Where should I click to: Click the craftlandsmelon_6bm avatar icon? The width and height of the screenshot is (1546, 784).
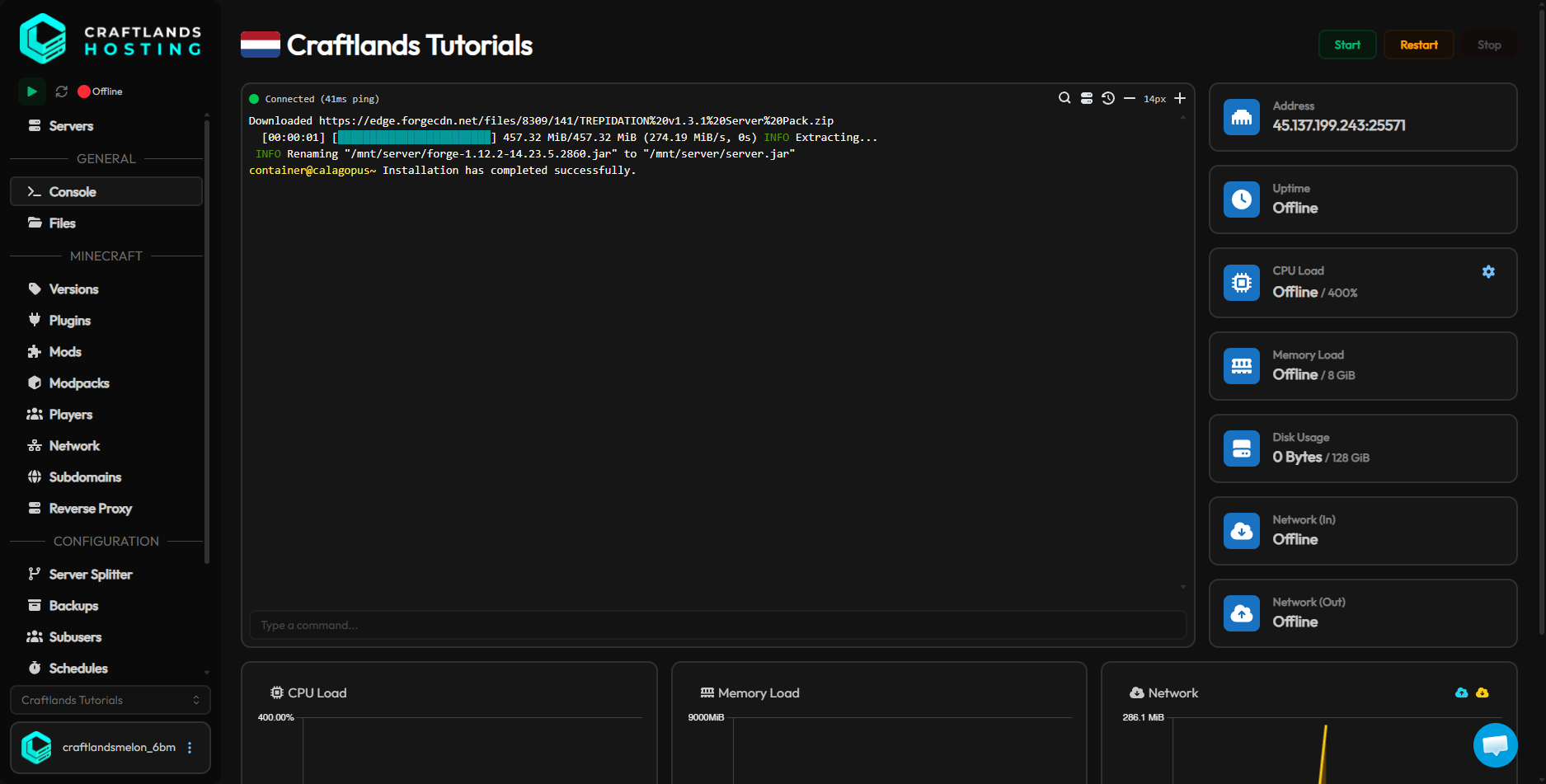coord(36,748)
